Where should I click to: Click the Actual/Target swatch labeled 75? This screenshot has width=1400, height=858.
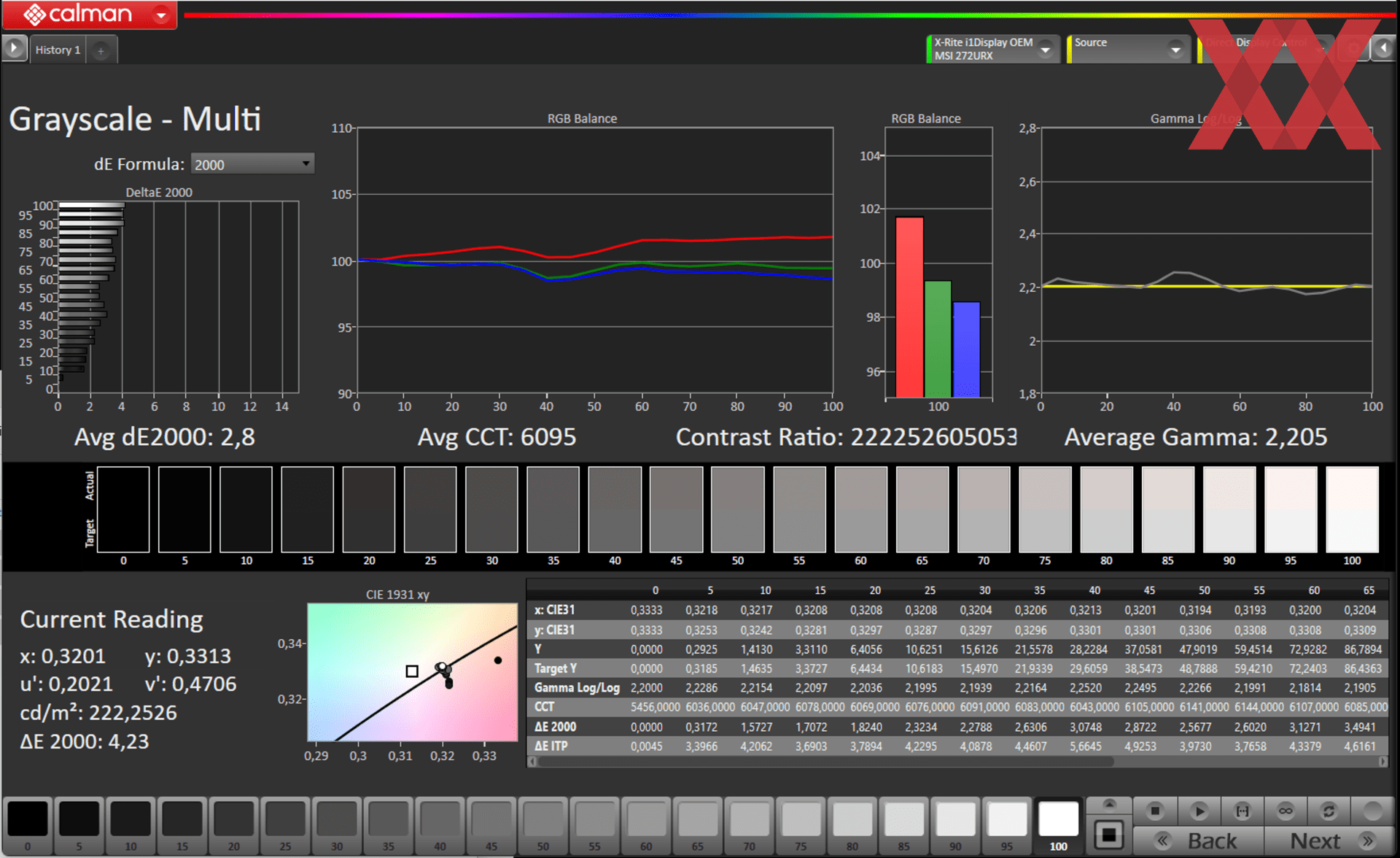click(x=1045, y=509)
